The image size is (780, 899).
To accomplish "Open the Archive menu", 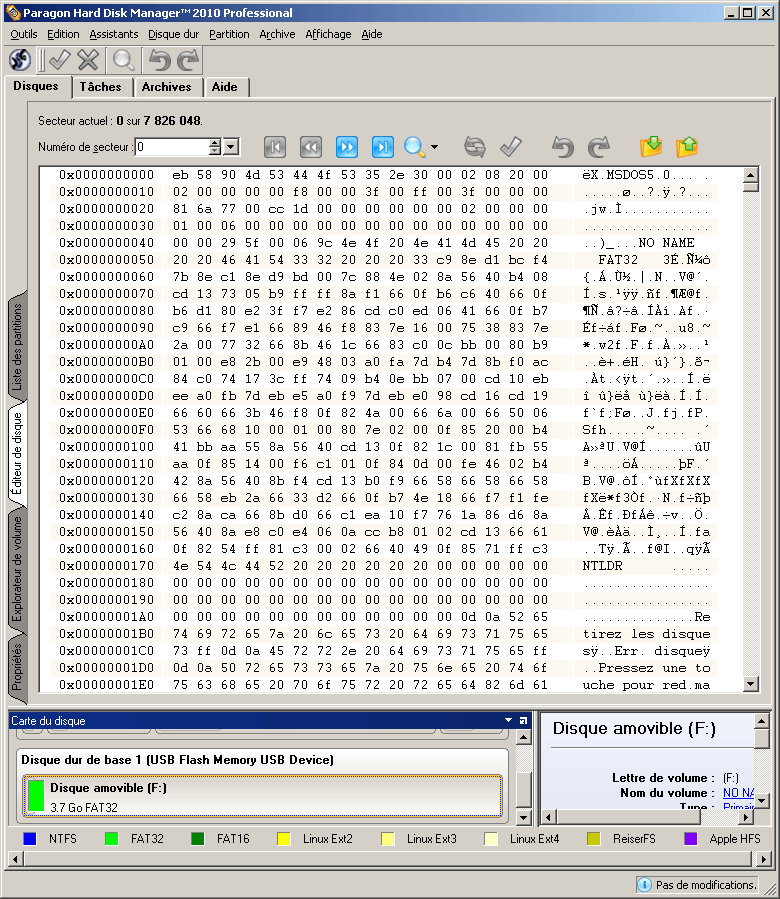I will coord(277,34).
